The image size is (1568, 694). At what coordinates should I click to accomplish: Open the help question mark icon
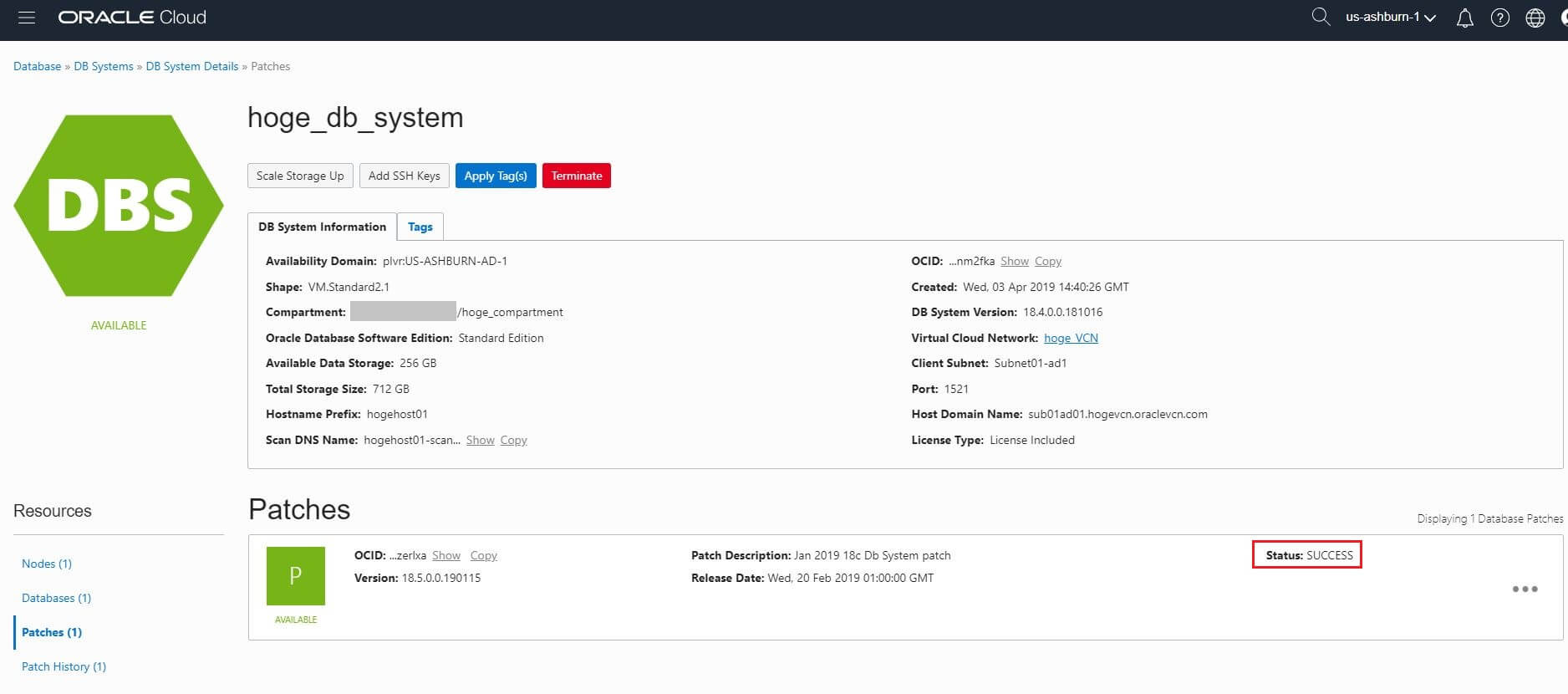(1500, 18)
